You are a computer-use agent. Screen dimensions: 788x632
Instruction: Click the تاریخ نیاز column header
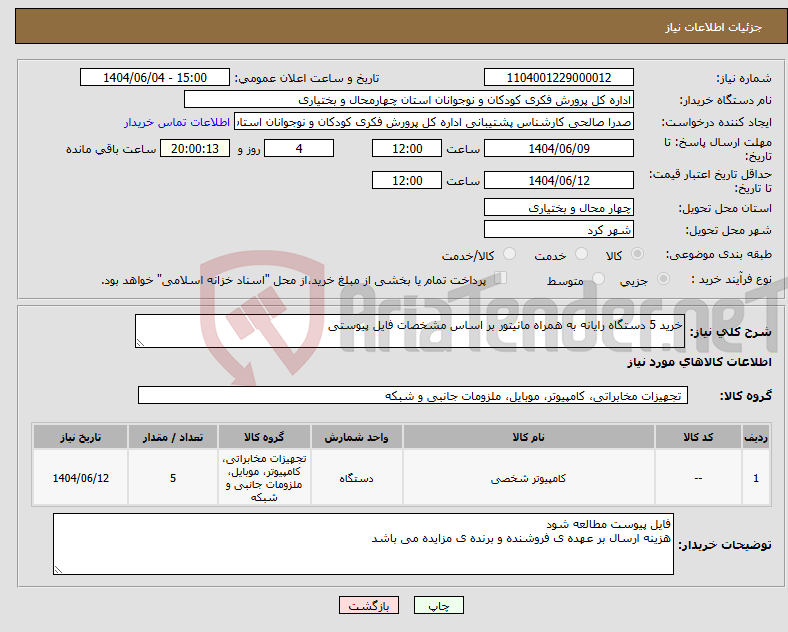click(80, 437)
